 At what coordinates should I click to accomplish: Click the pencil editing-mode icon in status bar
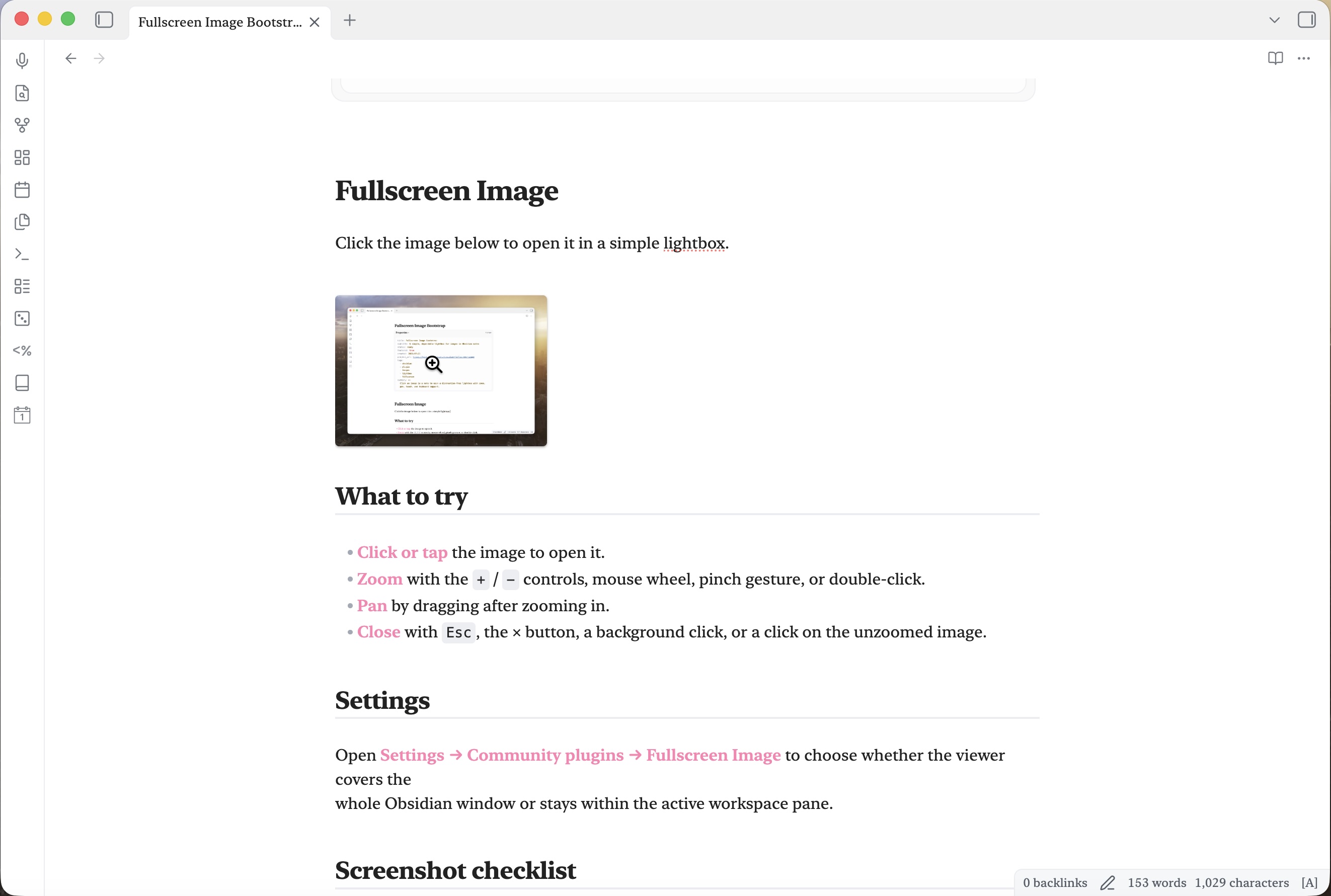tap(1107, 882)
